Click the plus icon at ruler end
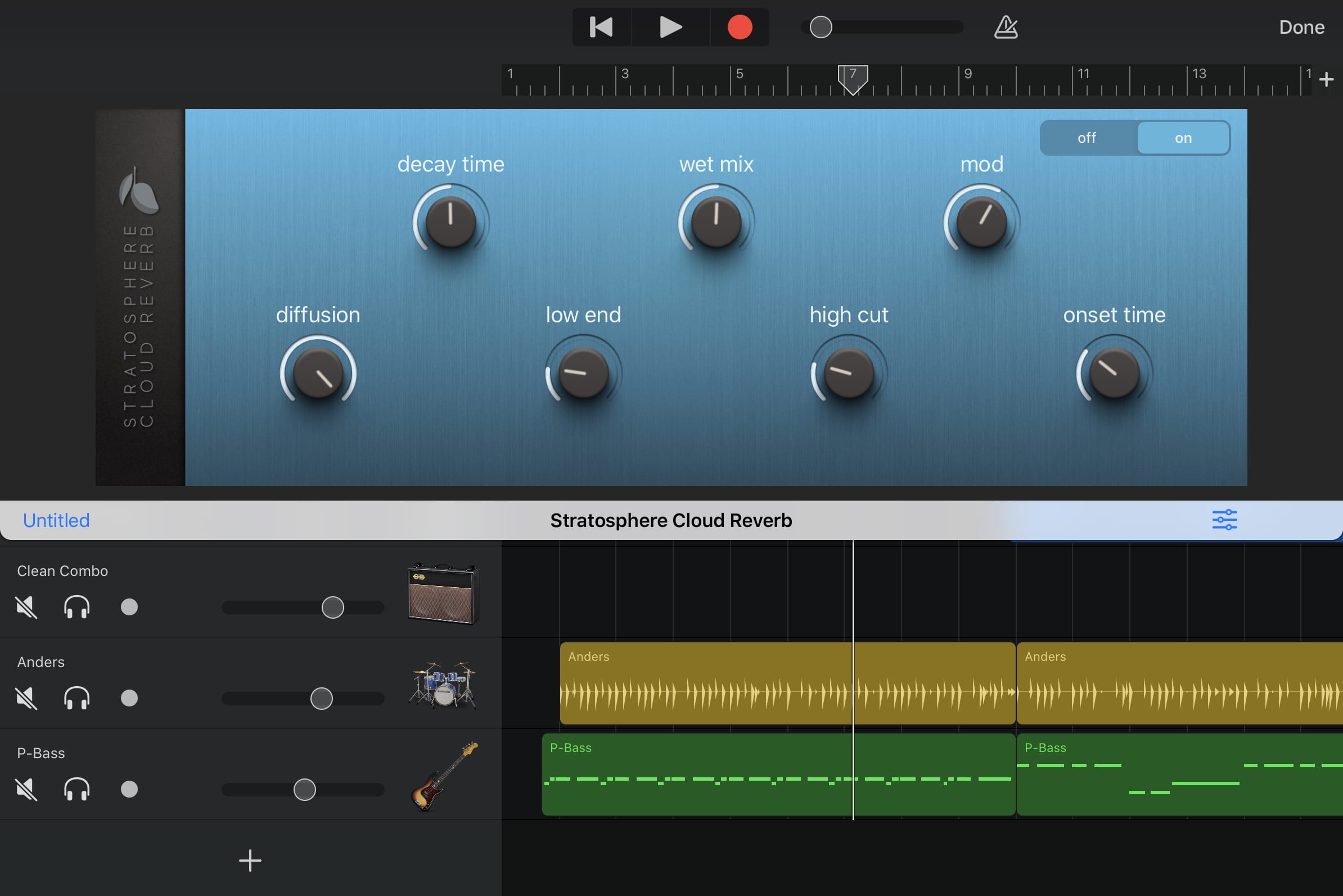The height and width of the screenshot is (896, 1343). [1327, 79]
